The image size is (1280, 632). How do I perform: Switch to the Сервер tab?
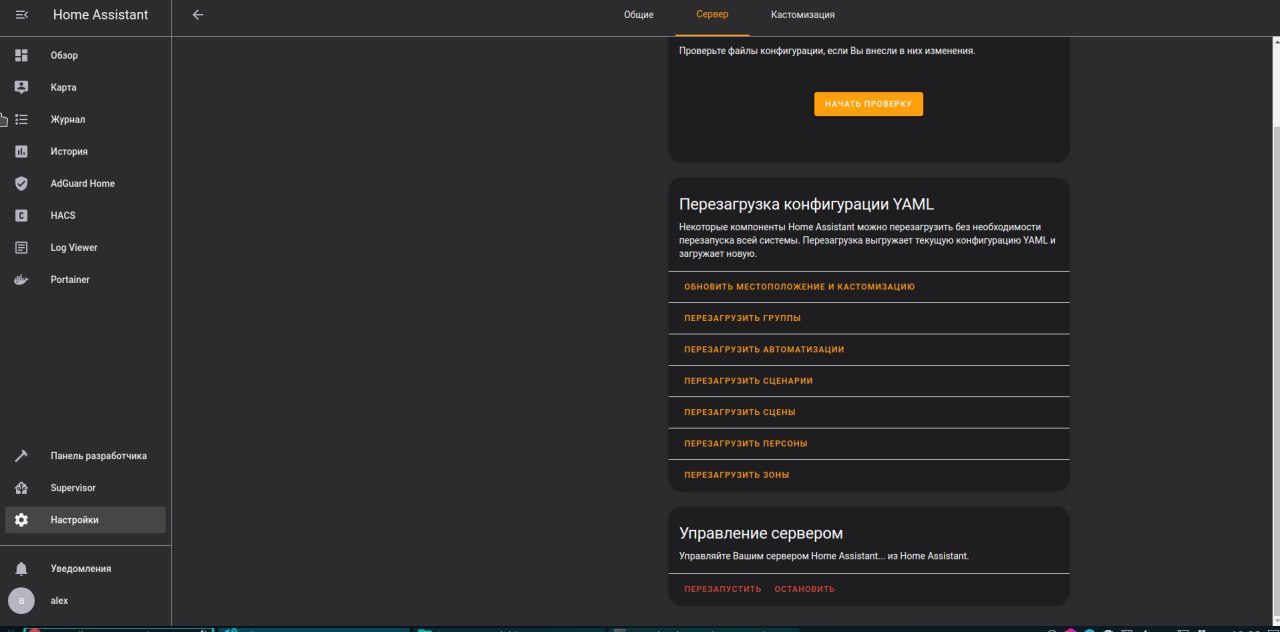(712, 15)
